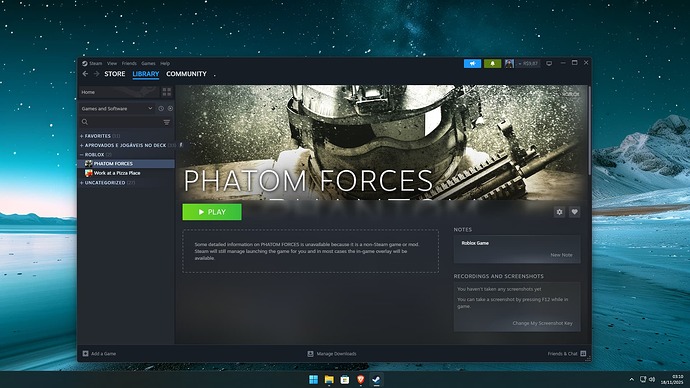
Task: Click the blue announcements megaphone icon
Action: 472,64
